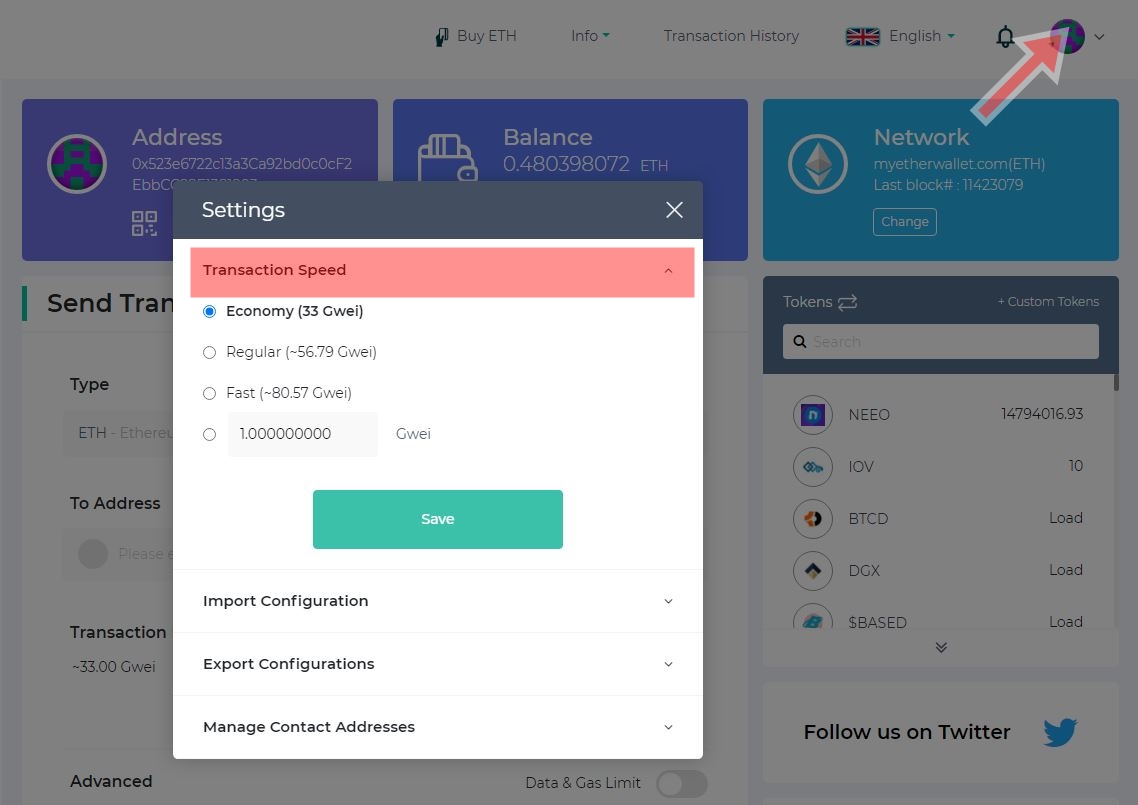
Task: Select the custom Gwei radio option
Action: (x=210, y=434)
